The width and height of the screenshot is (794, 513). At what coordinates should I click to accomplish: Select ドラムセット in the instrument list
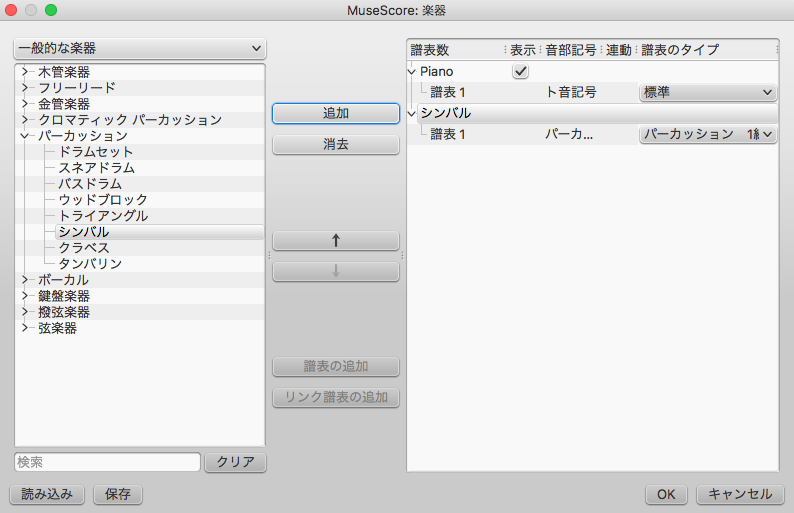[x=96, y=152]
